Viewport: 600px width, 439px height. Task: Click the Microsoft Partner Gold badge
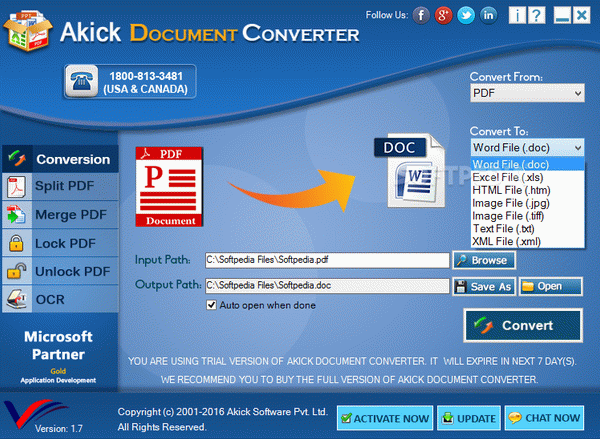pyautogui.click(x=59, y=356)
